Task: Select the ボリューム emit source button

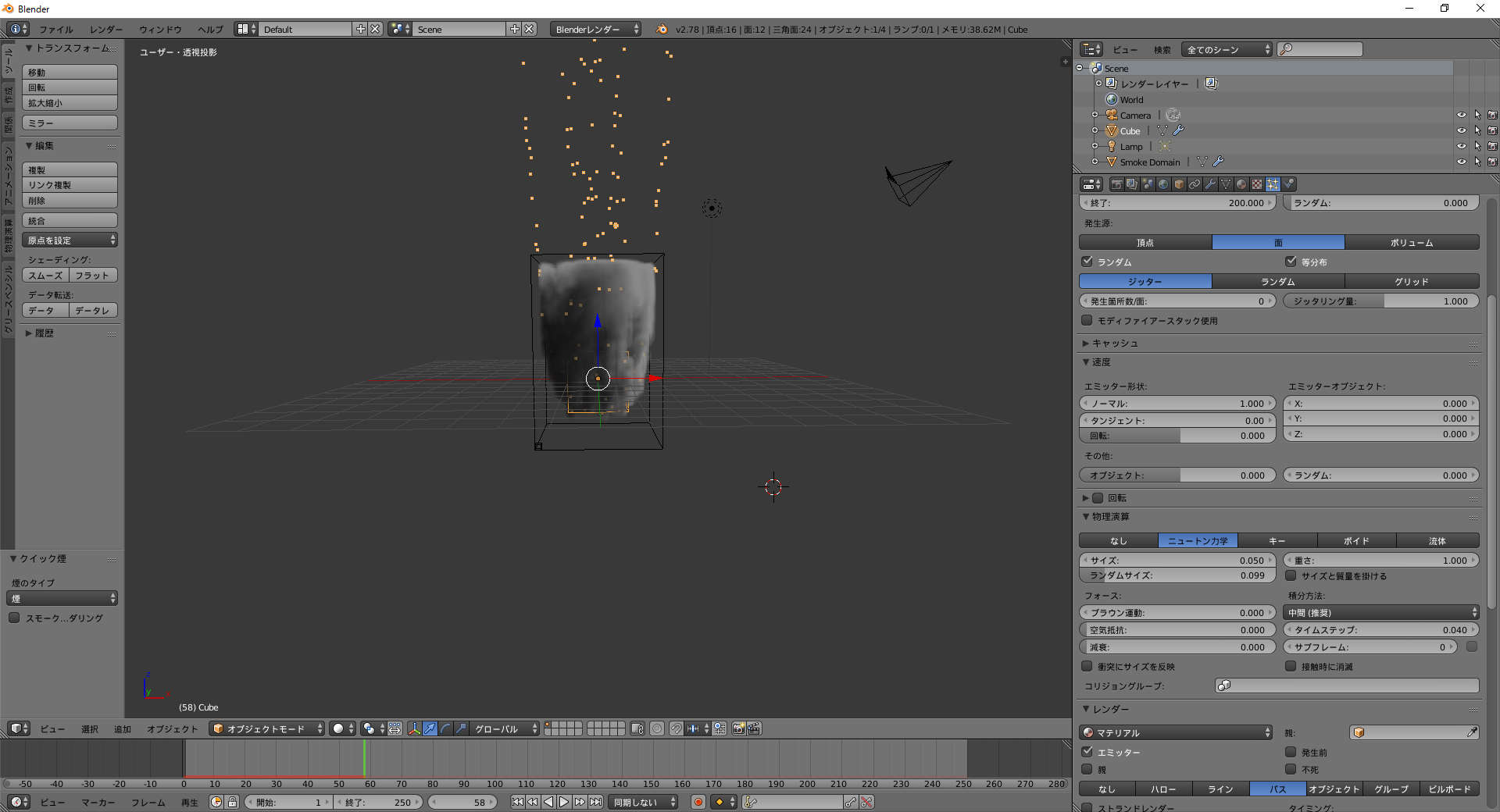Action: [1411, 243]
